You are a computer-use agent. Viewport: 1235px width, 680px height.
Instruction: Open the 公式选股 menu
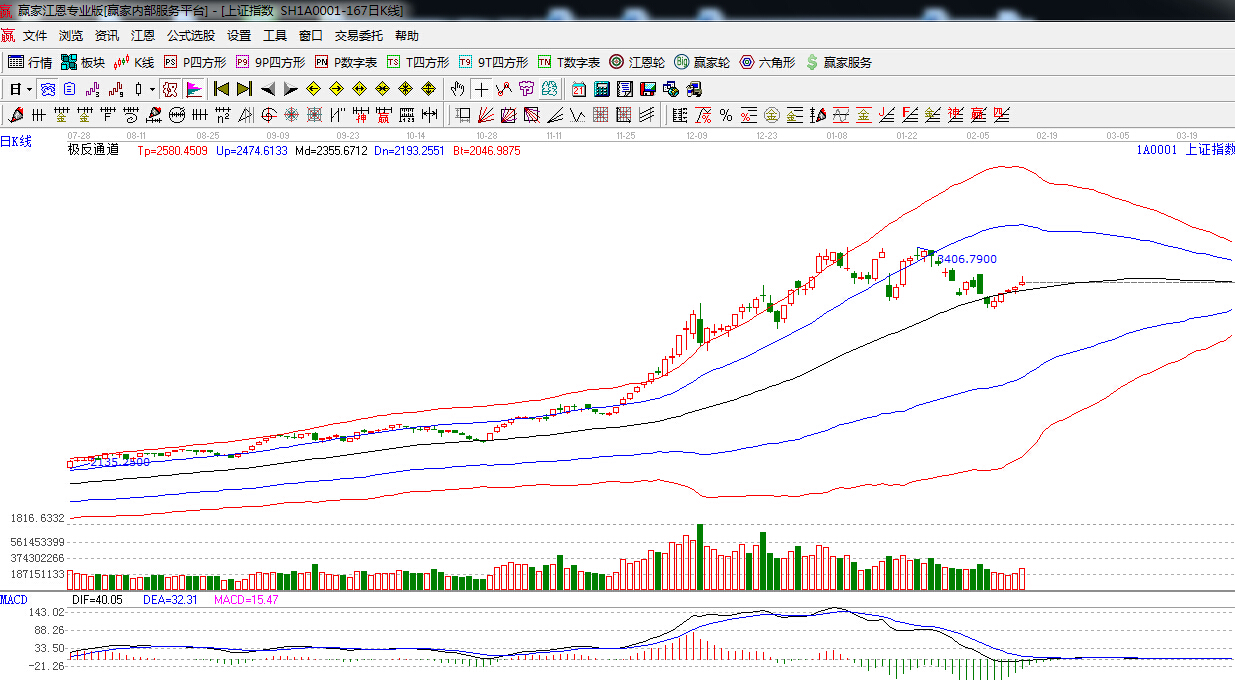pyautogui.click(x=190, y=36)
